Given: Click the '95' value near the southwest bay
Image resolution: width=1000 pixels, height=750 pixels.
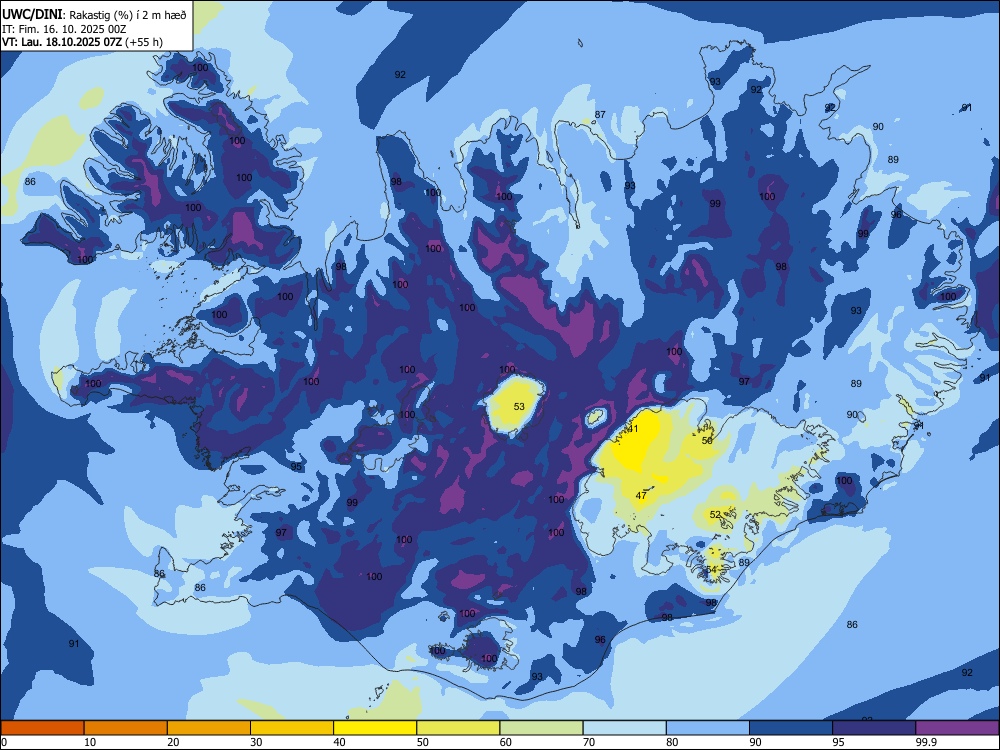Looking at the screenshot, I should pyautogui.click(x=296, y=466).
